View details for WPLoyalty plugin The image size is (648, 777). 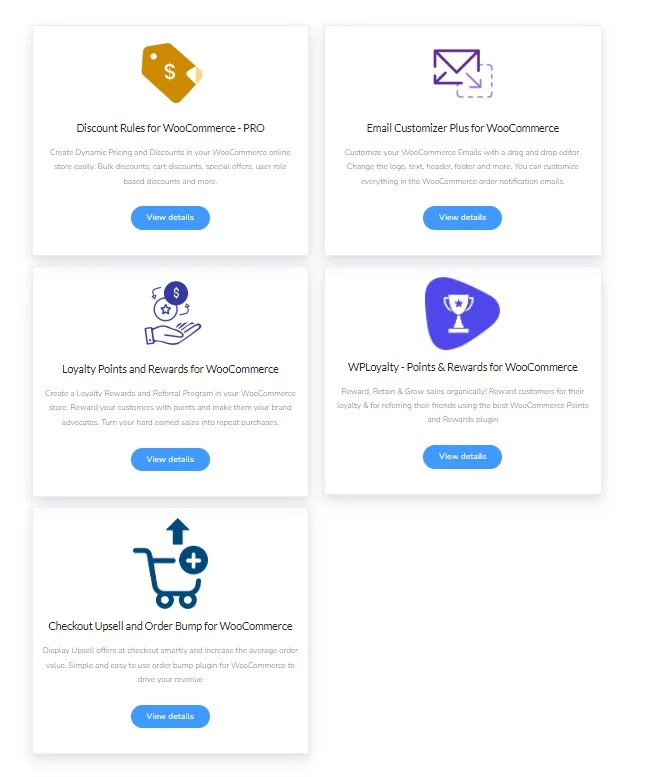click(462, 456)
